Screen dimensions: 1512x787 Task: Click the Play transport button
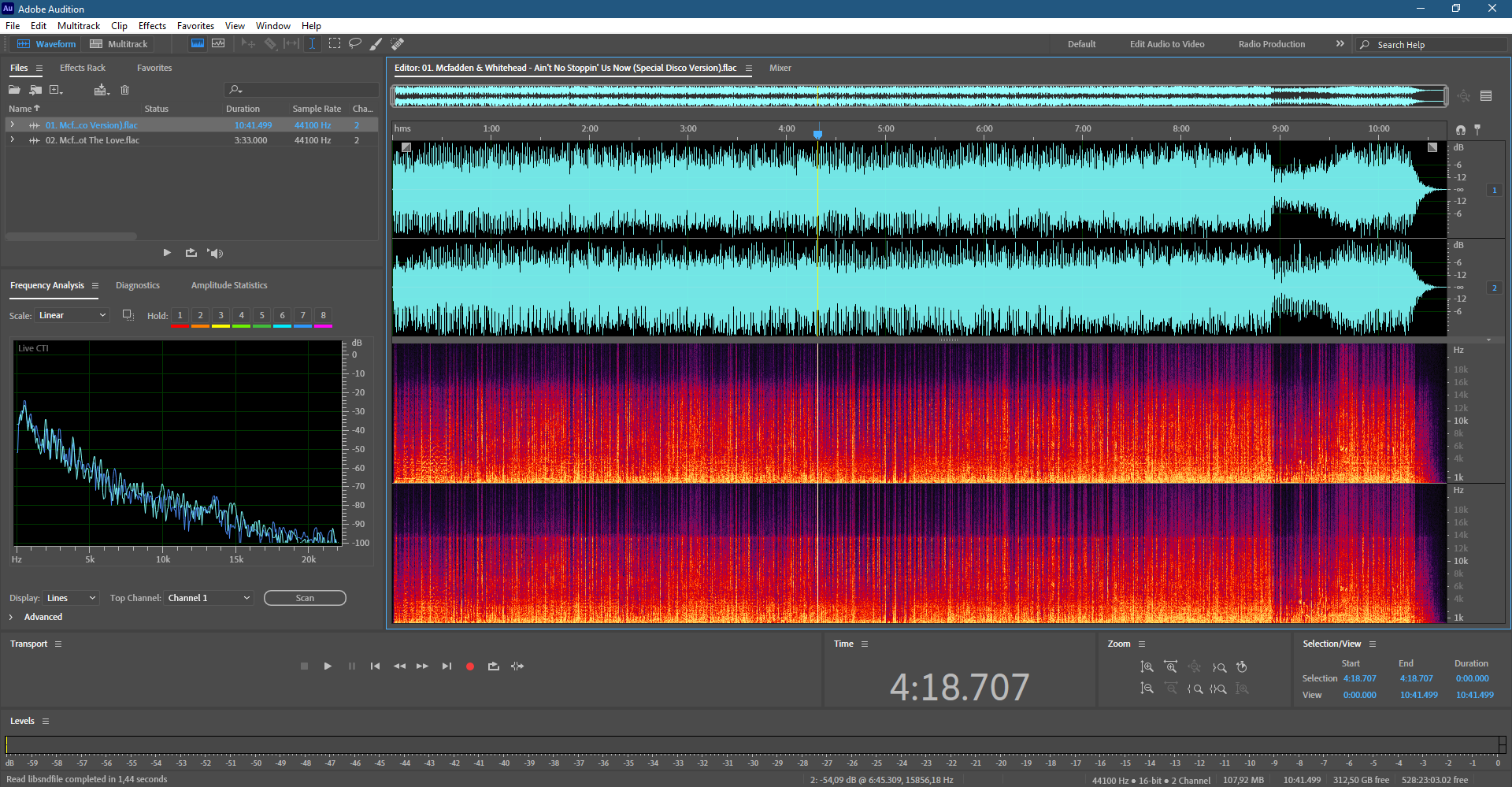pos(328,666)
